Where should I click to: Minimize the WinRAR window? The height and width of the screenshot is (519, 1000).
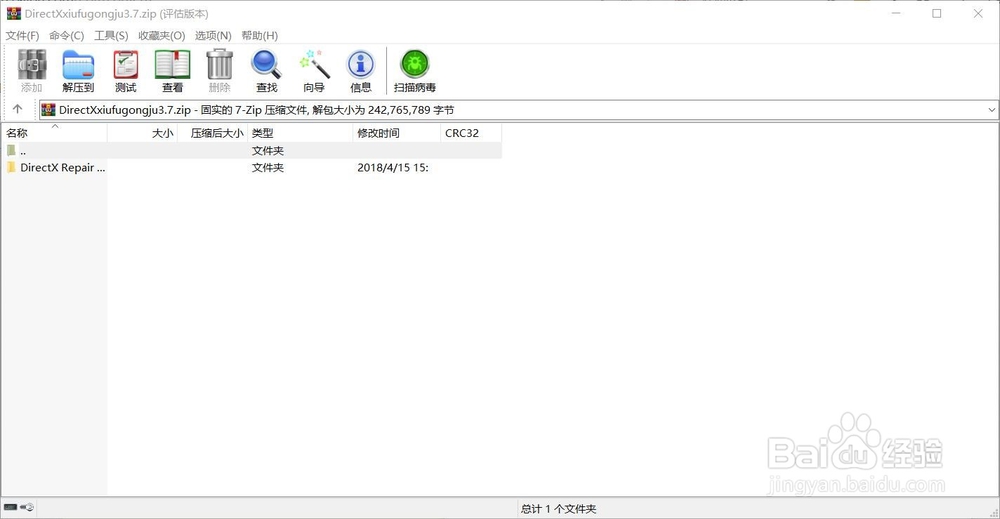[x=896, y=13]
